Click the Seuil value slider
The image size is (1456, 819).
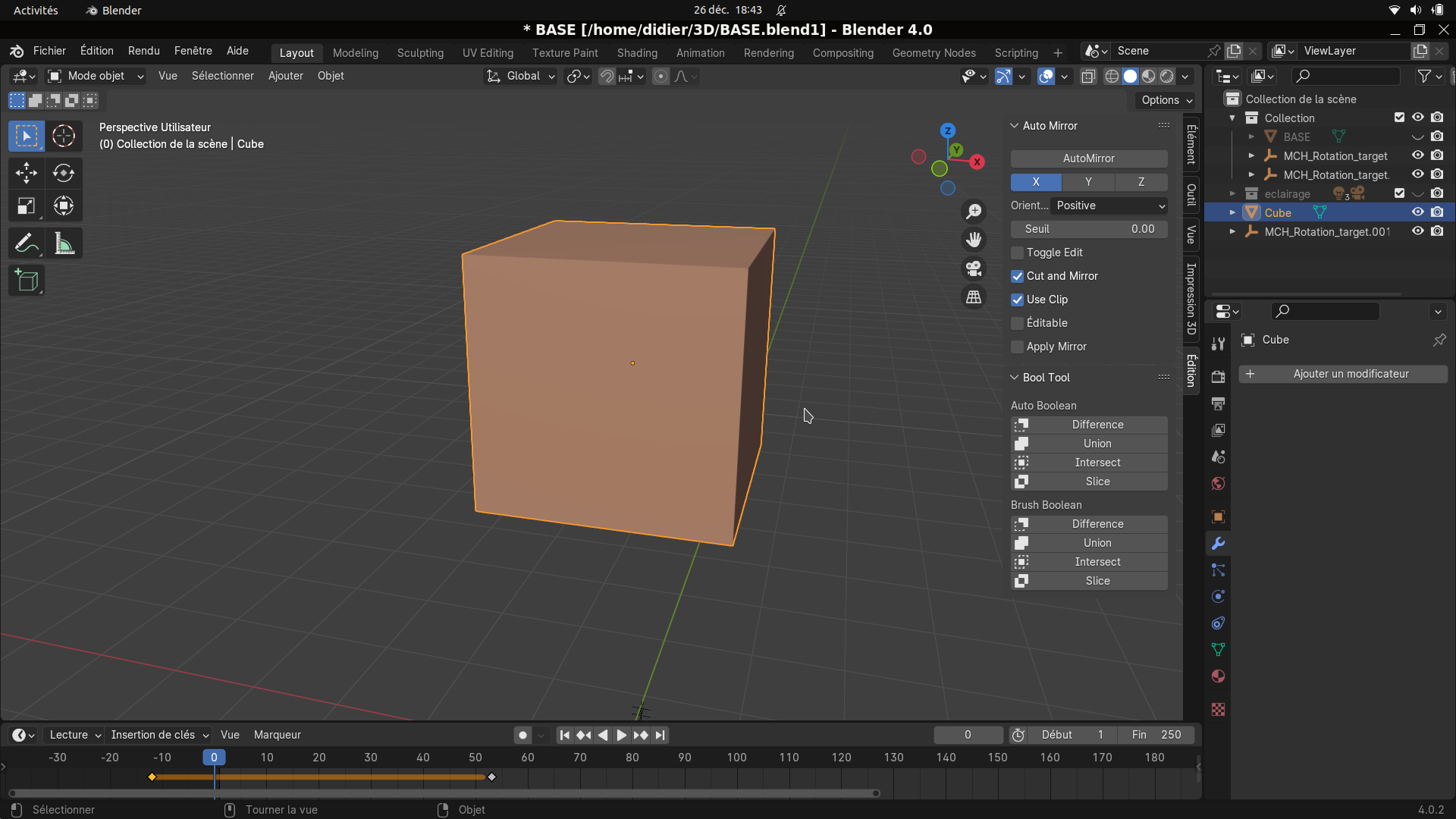point(1088,229)
